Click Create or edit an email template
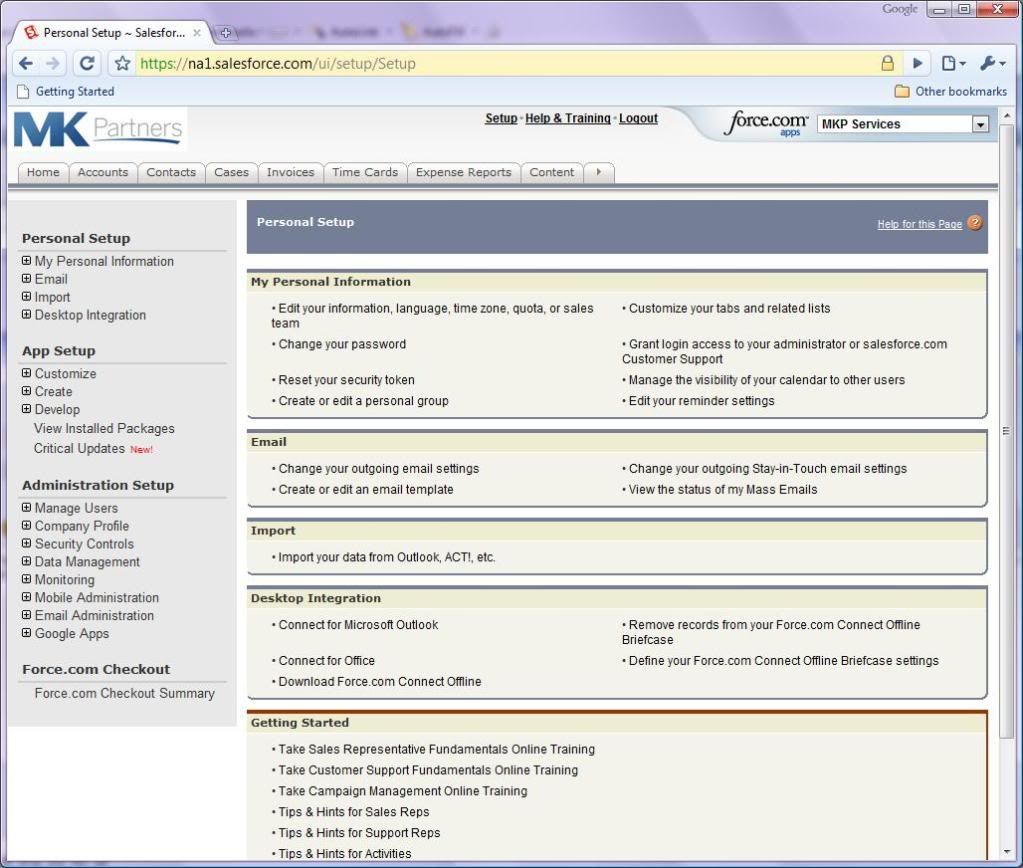Screen dimensions: 1023x868 (x=366, y=489)
